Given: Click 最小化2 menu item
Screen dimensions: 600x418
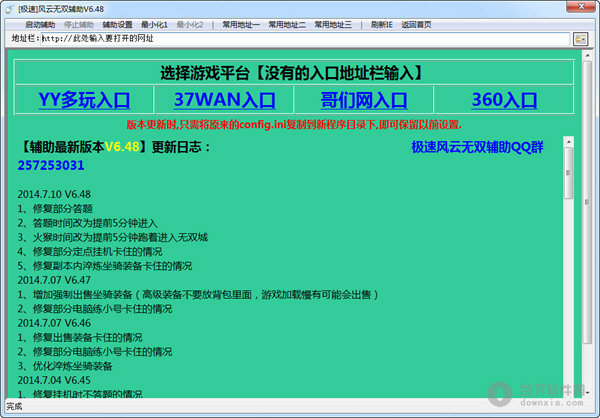Looking at the screenshot, I should click(190, 25).
